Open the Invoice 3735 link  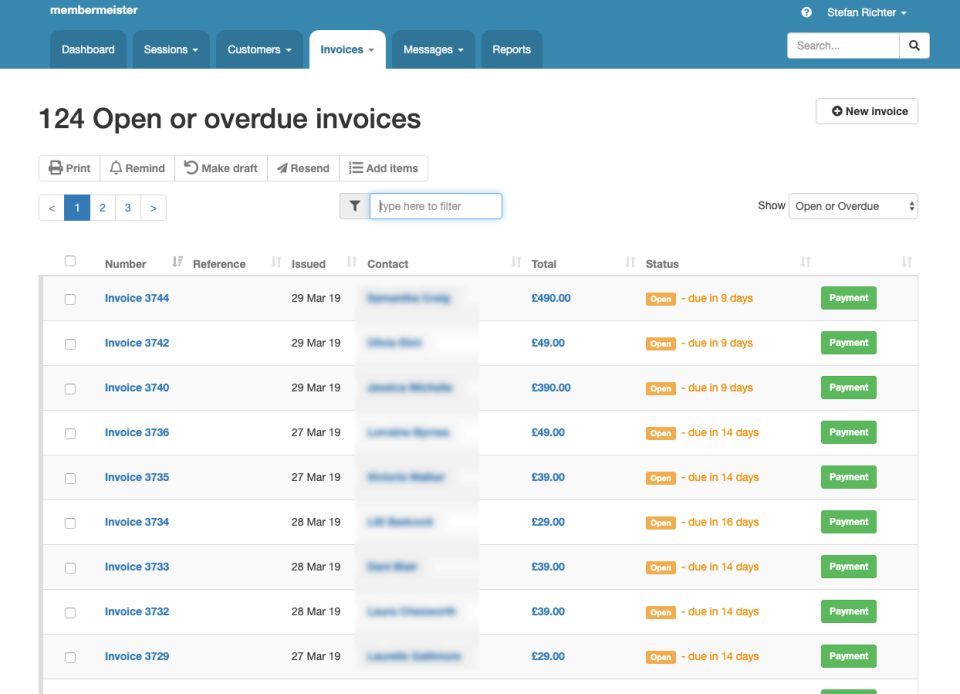(x=137, y=477)
